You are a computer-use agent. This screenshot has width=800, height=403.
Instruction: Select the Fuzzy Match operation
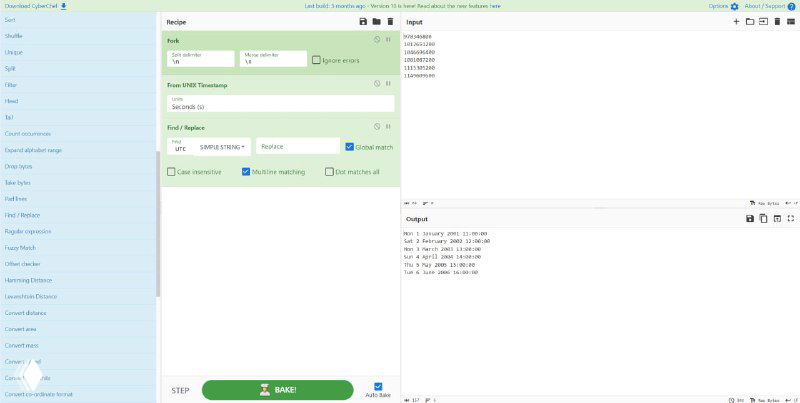tap(78, 248)
